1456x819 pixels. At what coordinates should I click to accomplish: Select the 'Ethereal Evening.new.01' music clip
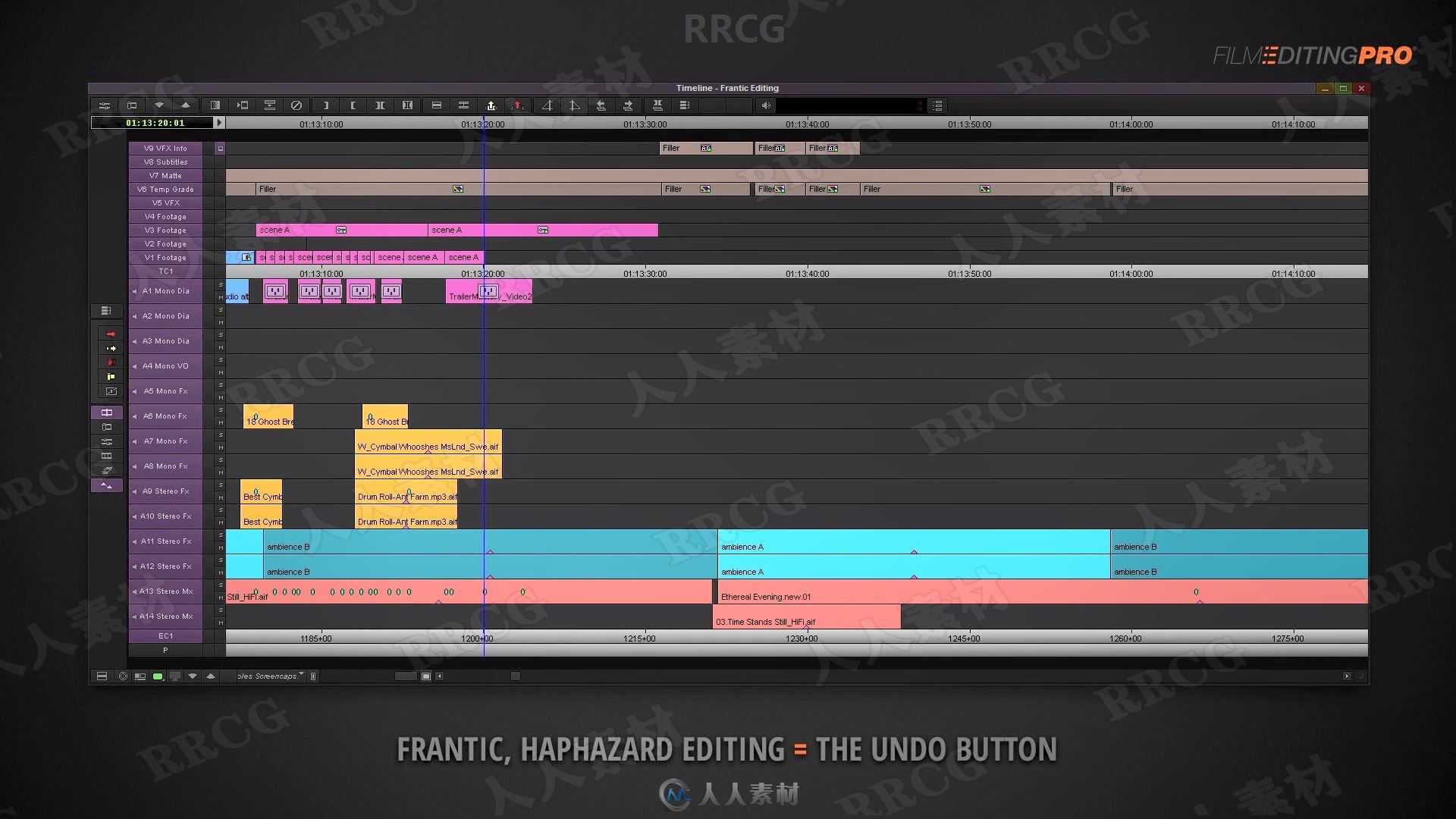pyautogui.click(x=1043, y=591)
